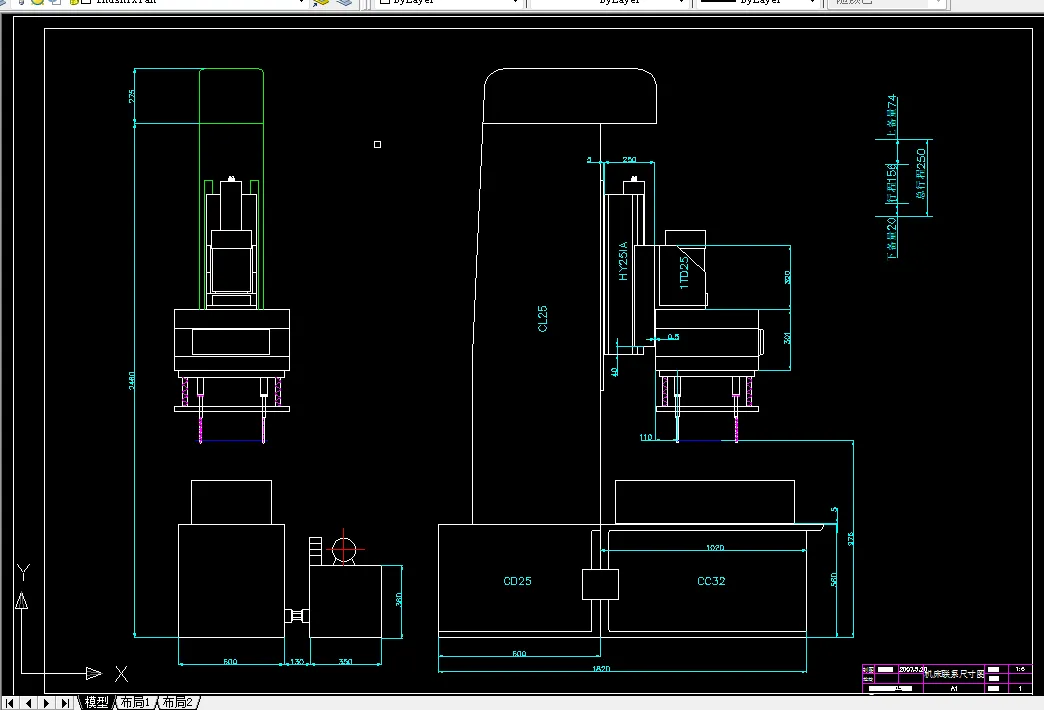Select the 机床联系尺寸图 title block text
This screenshot has height=710, width=1044.
(x=954, y=673)
